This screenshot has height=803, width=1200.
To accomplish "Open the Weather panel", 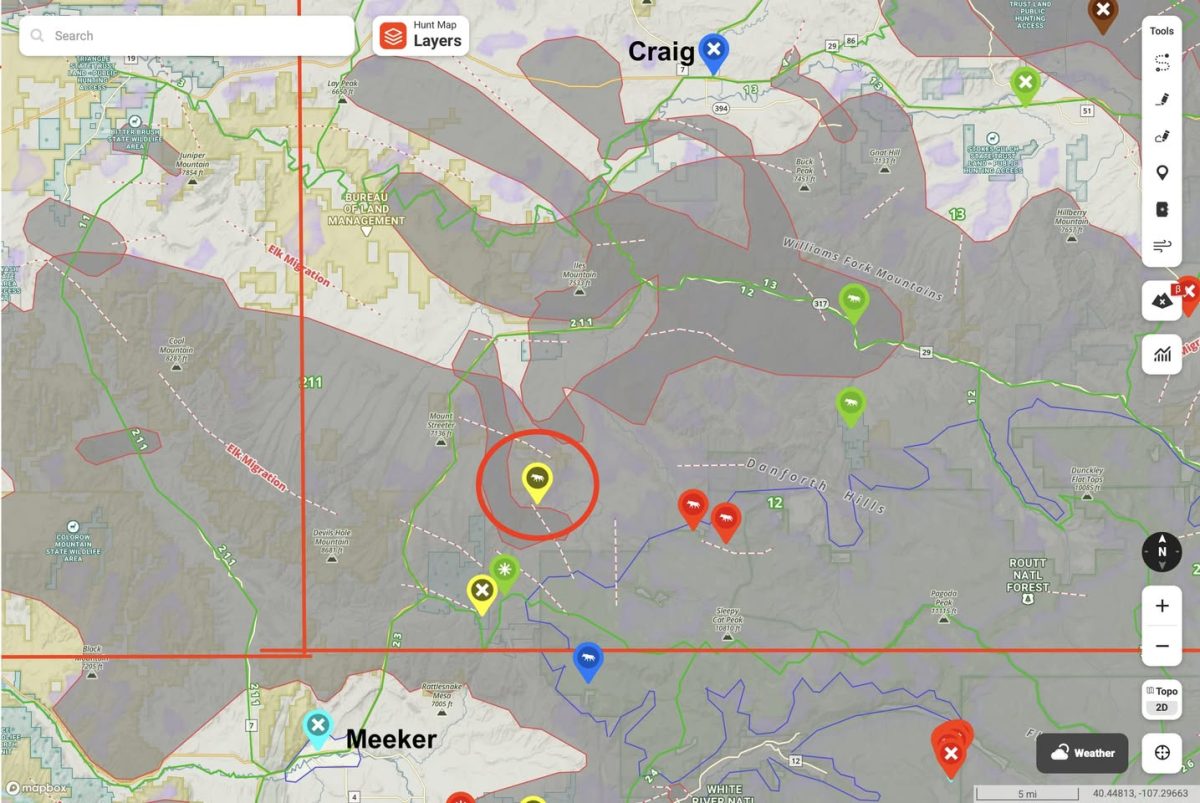I will click(x=1082, y=753).
